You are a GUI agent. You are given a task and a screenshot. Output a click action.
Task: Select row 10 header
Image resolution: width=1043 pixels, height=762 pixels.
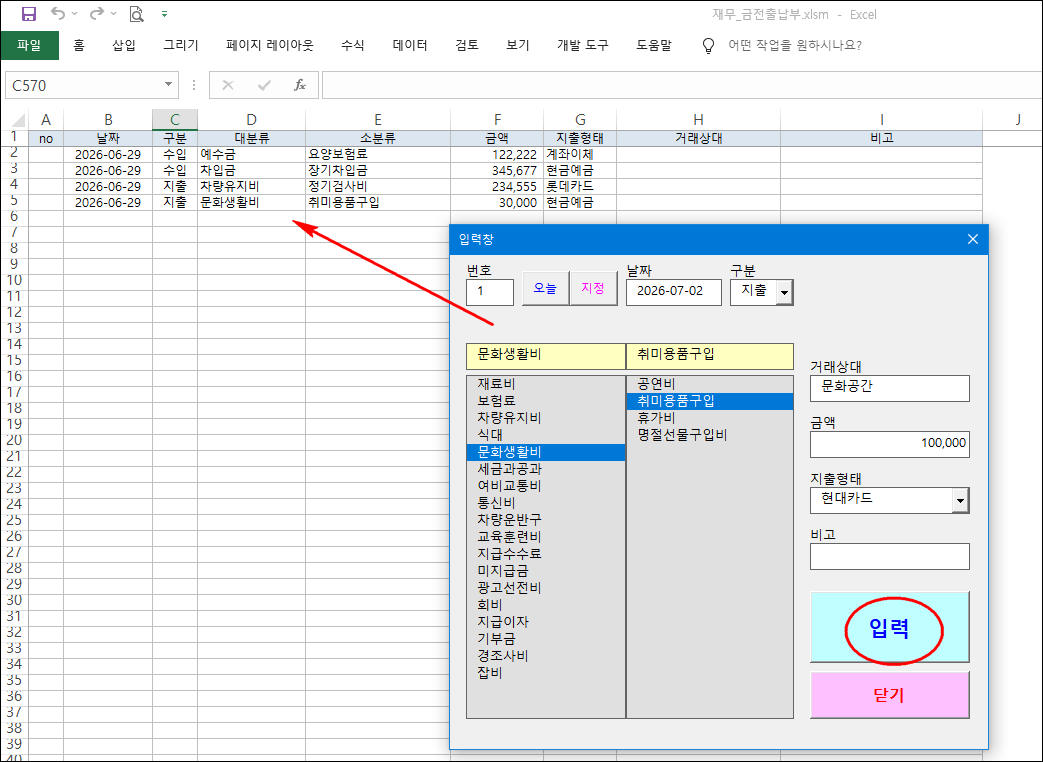point(14,280)
